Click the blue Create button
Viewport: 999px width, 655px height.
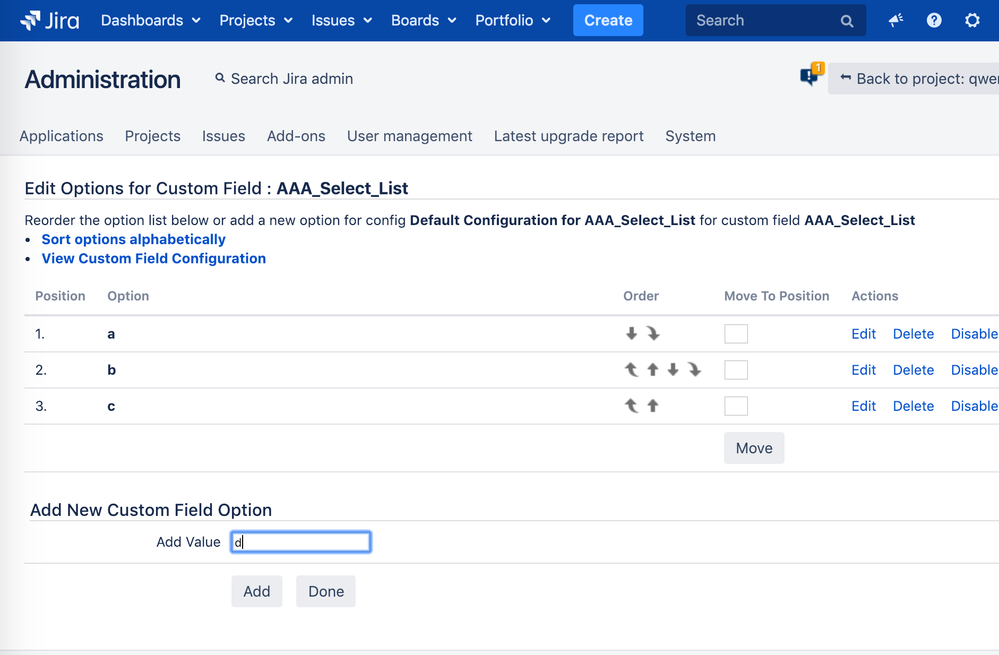point(608,20)
